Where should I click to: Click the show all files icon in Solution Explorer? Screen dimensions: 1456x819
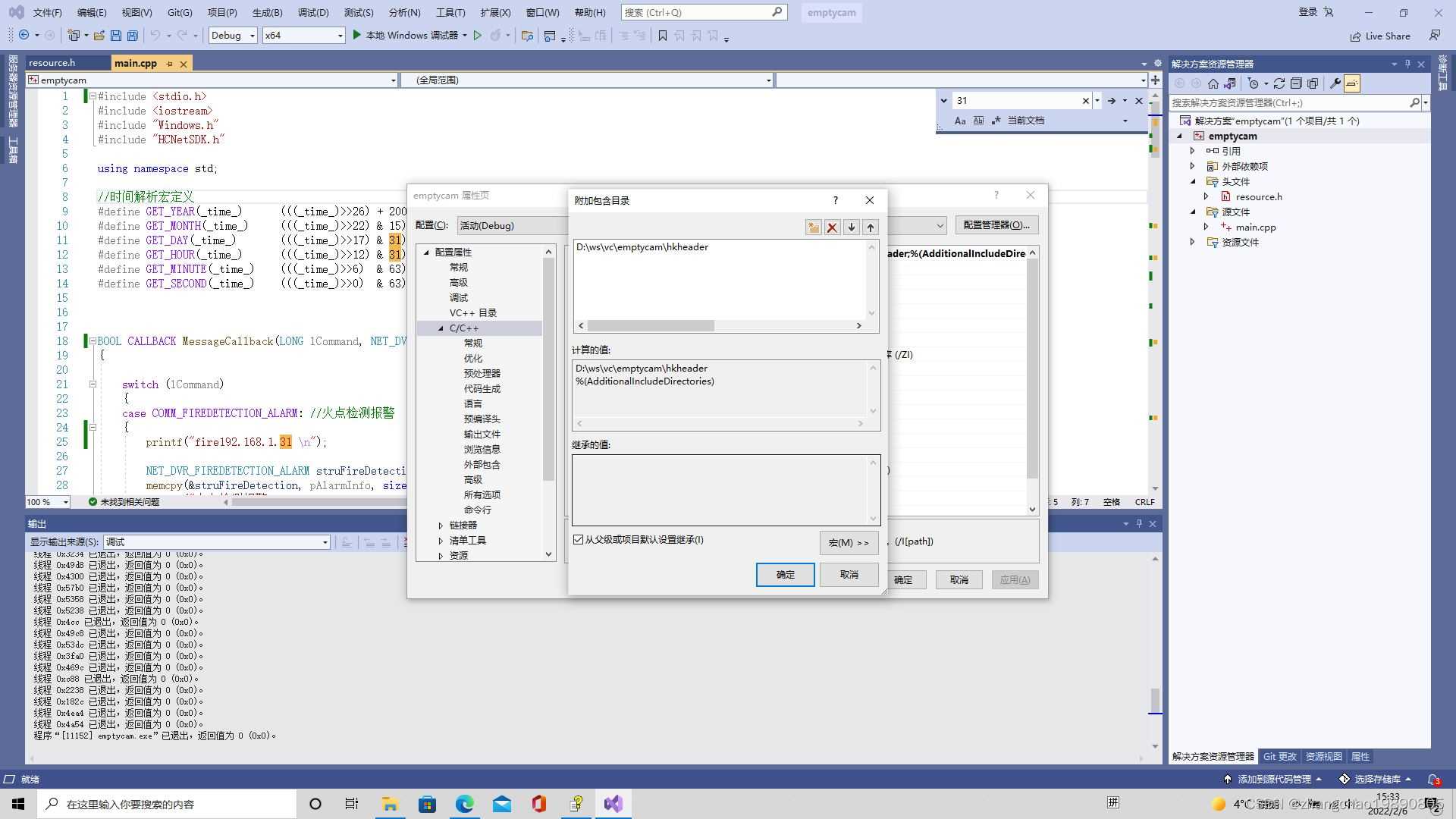coord(1313,83)
